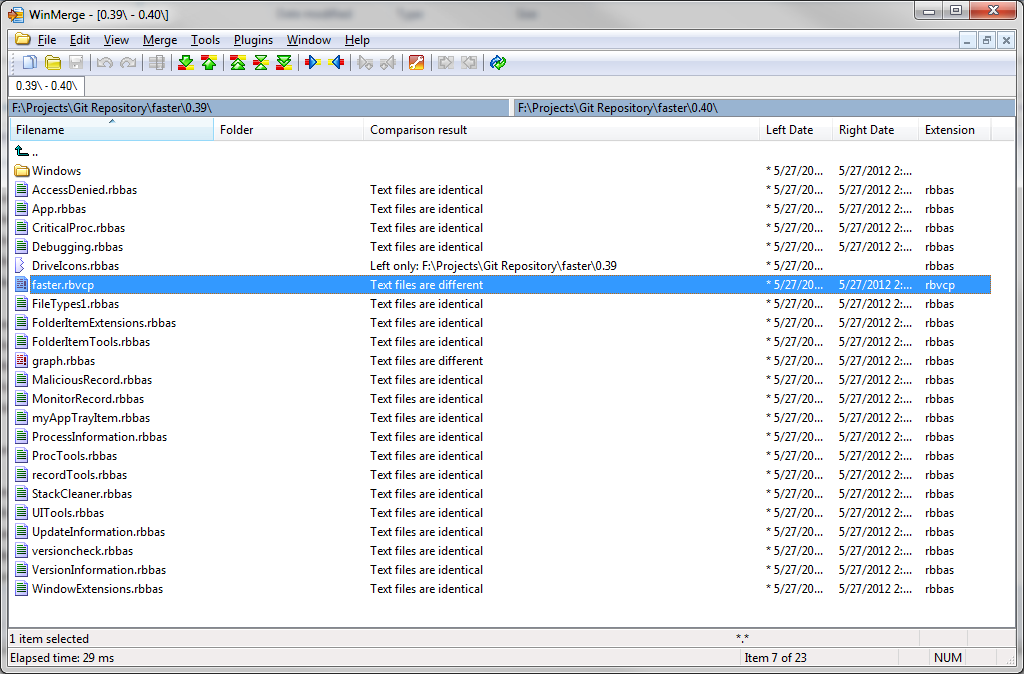
Task: Restore the inner document window
Action: point(987,40)
